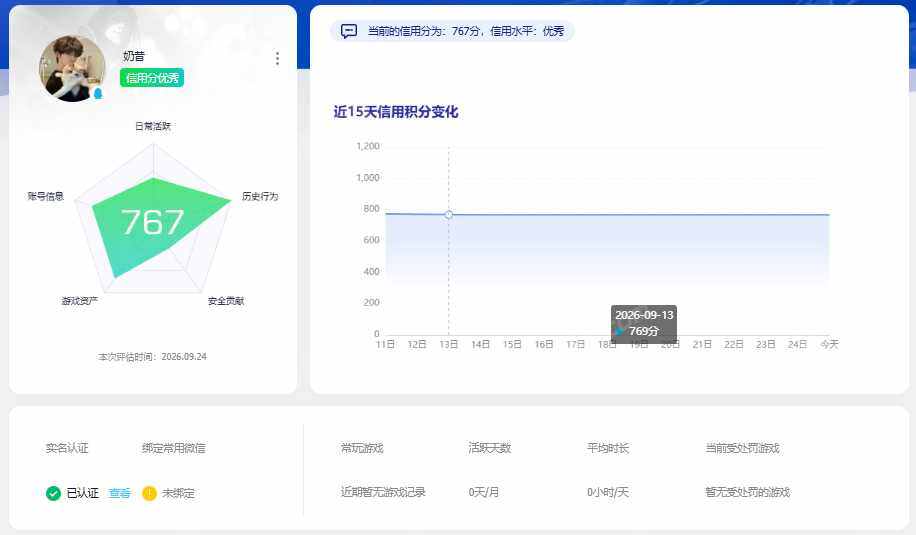Open the 查看 link next to 已认证

pyautogui.click(x=120, y=493)
